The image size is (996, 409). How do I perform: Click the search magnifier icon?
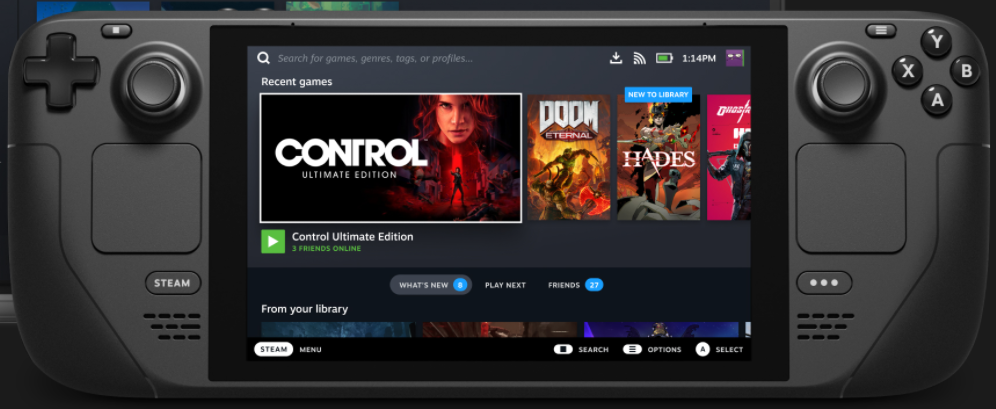(264, 58)
